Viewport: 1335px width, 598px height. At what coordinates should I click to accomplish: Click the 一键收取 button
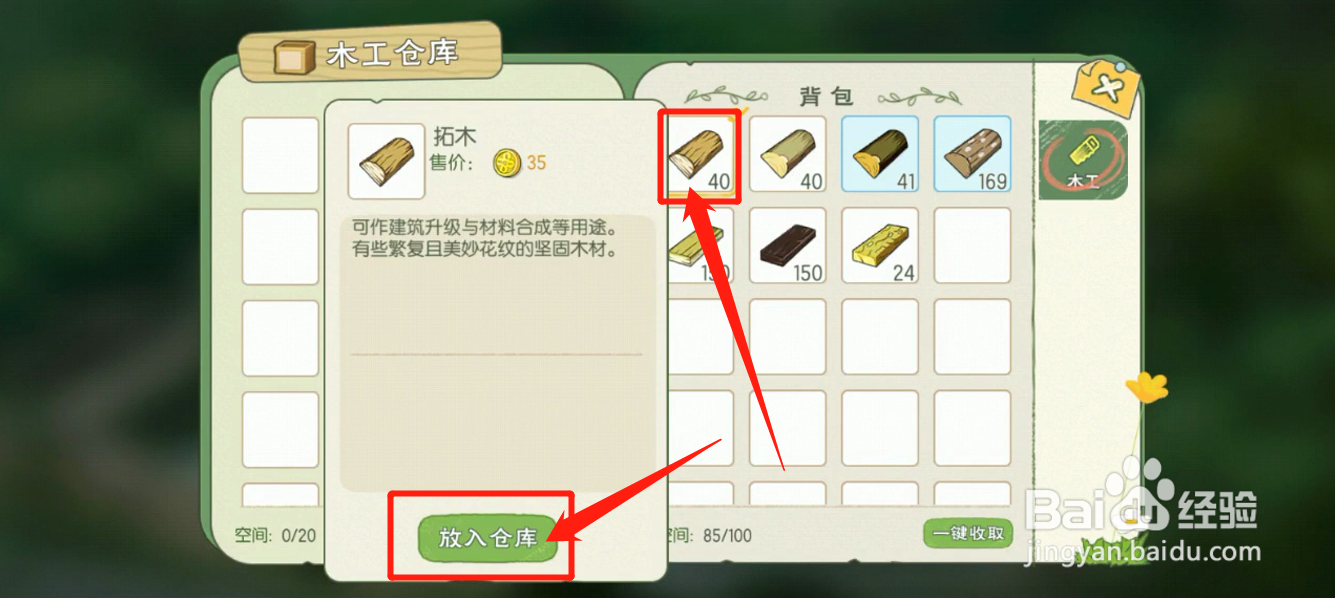coord(968,533)
